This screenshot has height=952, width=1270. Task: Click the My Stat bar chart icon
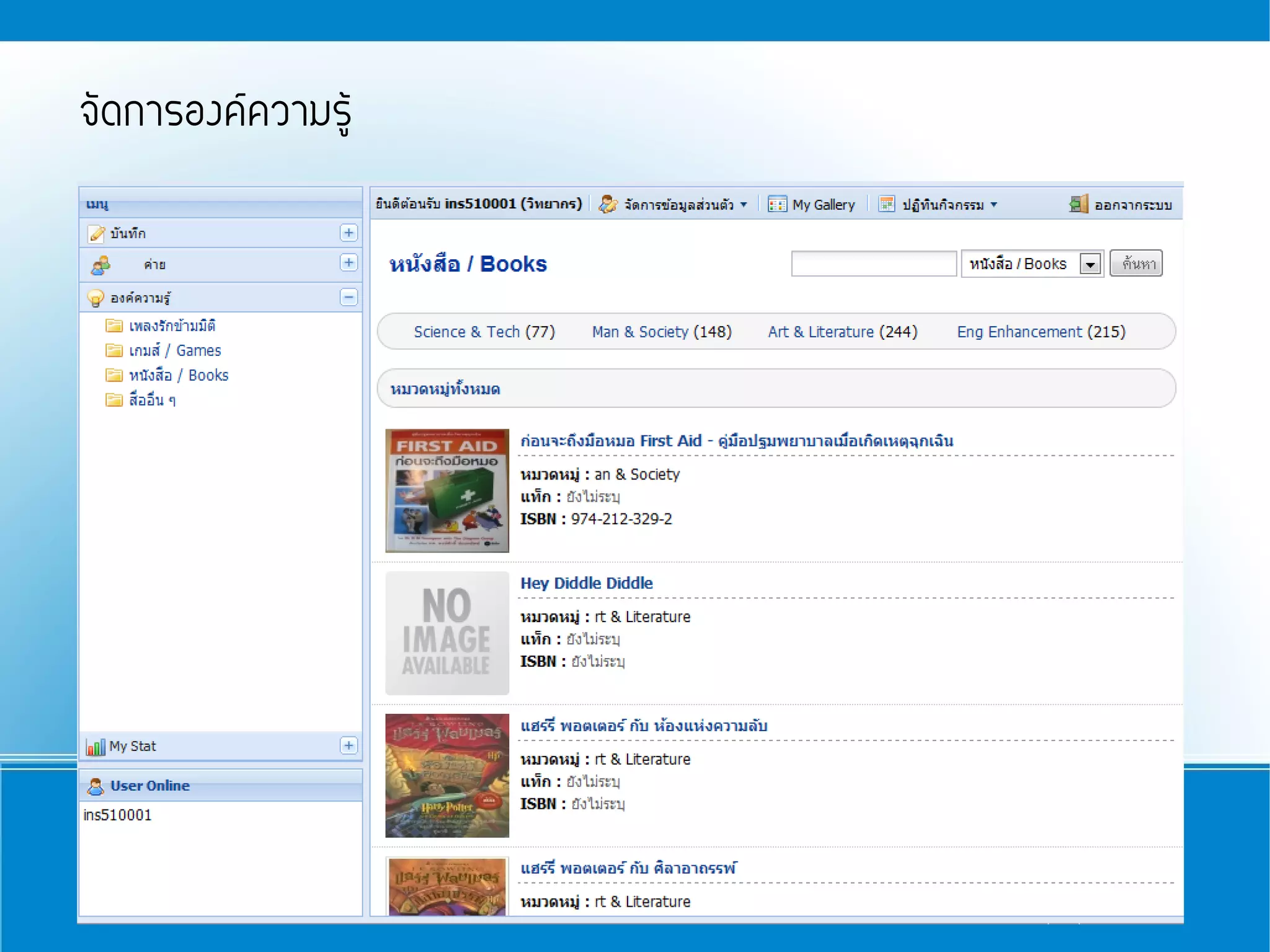click(95, 747)
